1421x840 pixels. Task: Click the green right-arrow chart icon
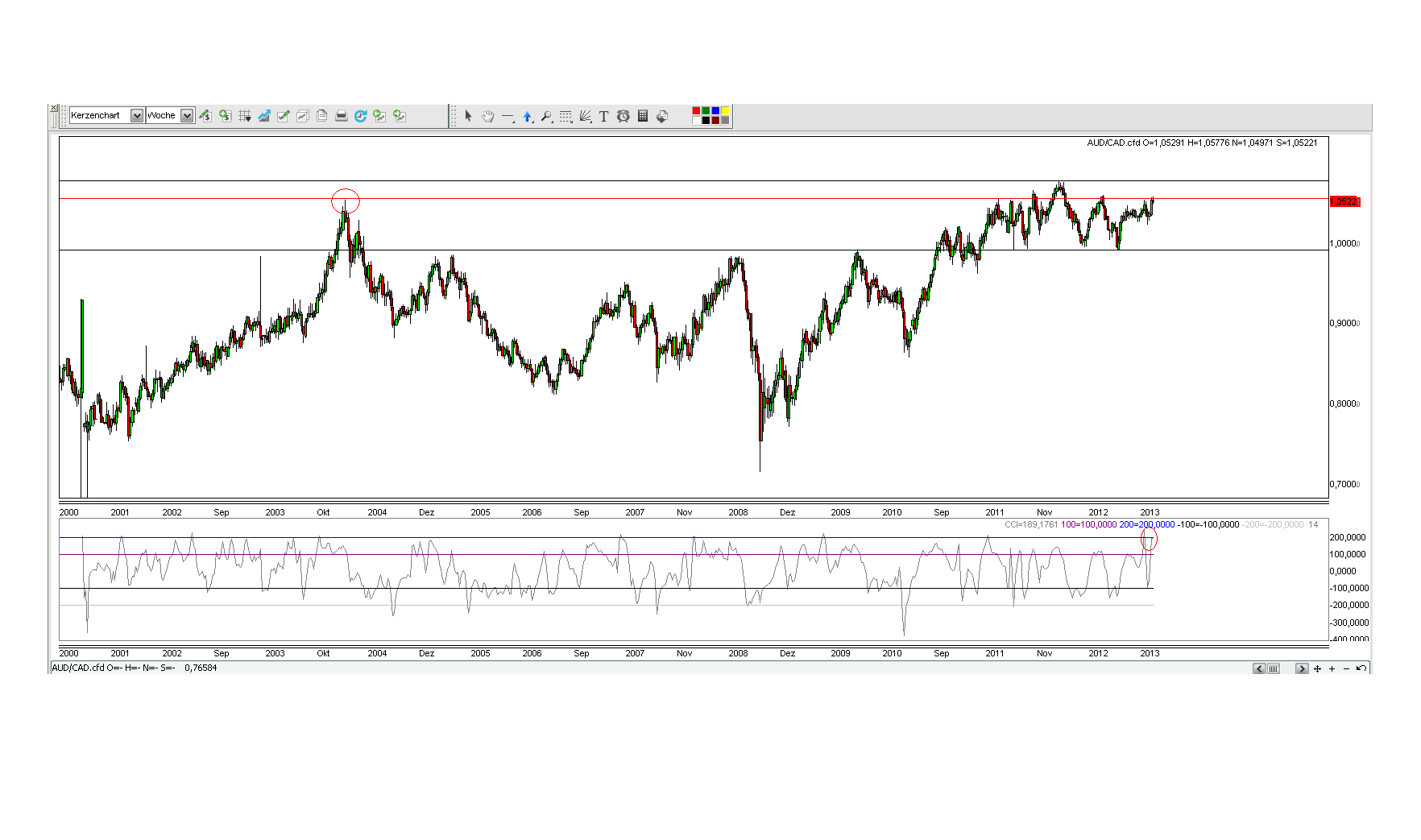point(400,116)
